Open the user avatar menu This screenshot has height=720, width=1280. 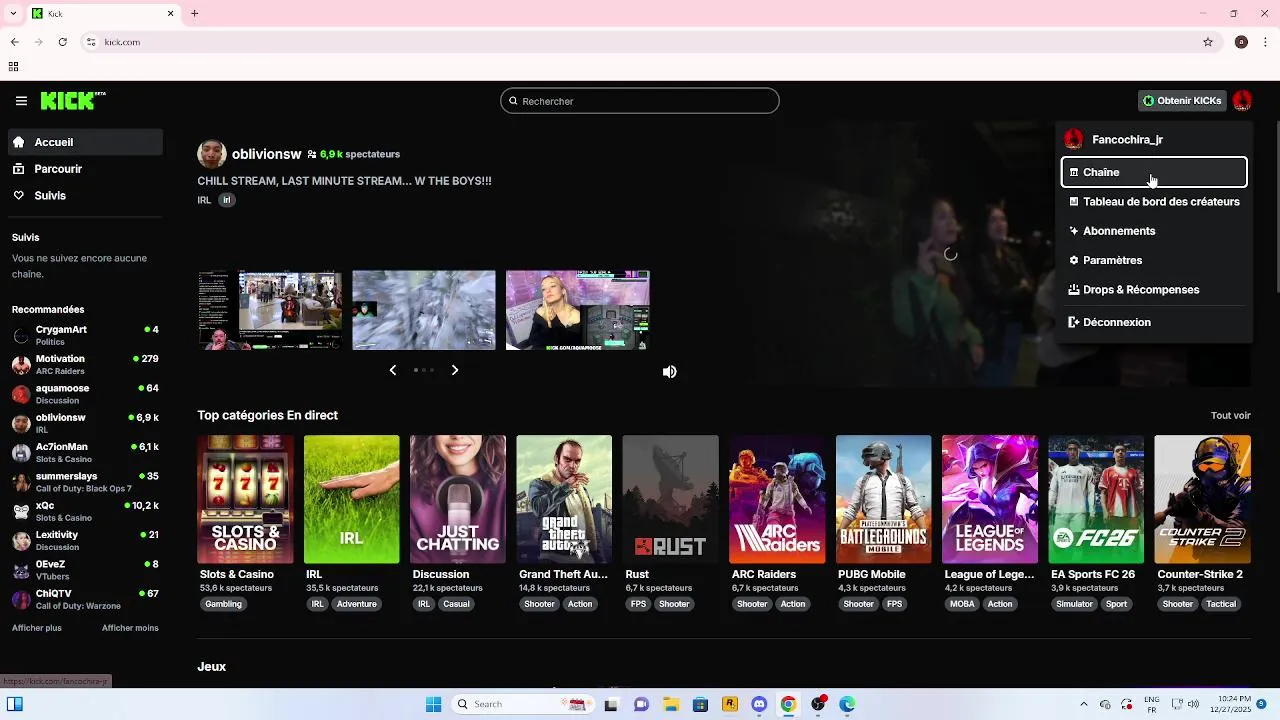(1242, 101)
